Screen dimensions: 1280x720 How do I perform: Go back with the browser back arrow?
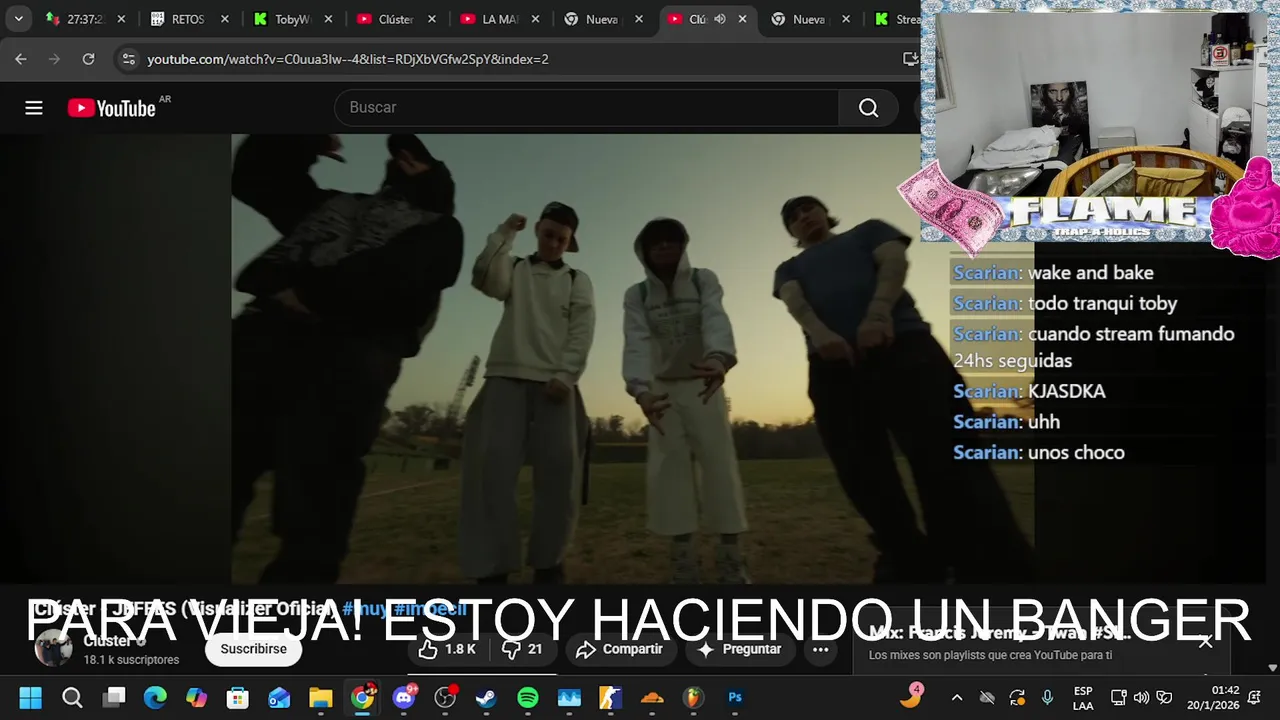tap(21, 59)
